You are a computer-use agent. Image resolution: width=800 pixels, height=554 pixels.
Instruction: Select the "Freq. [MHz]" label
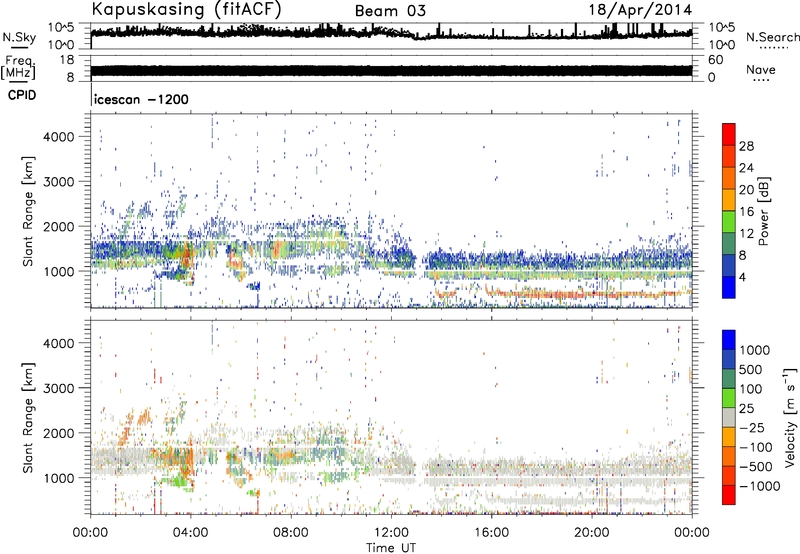tap(18, 67)
